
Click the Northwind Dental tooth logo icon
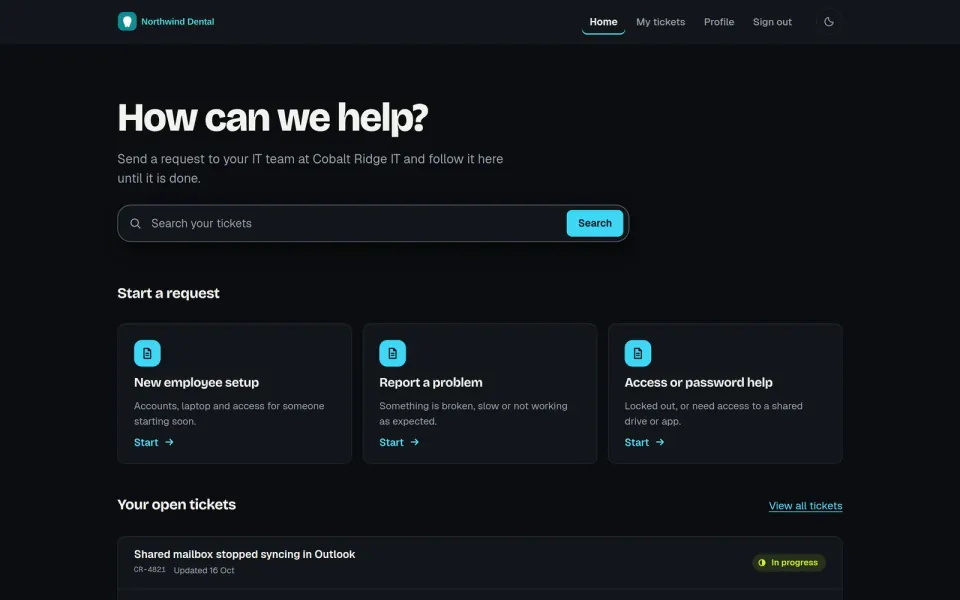[127, 21]
